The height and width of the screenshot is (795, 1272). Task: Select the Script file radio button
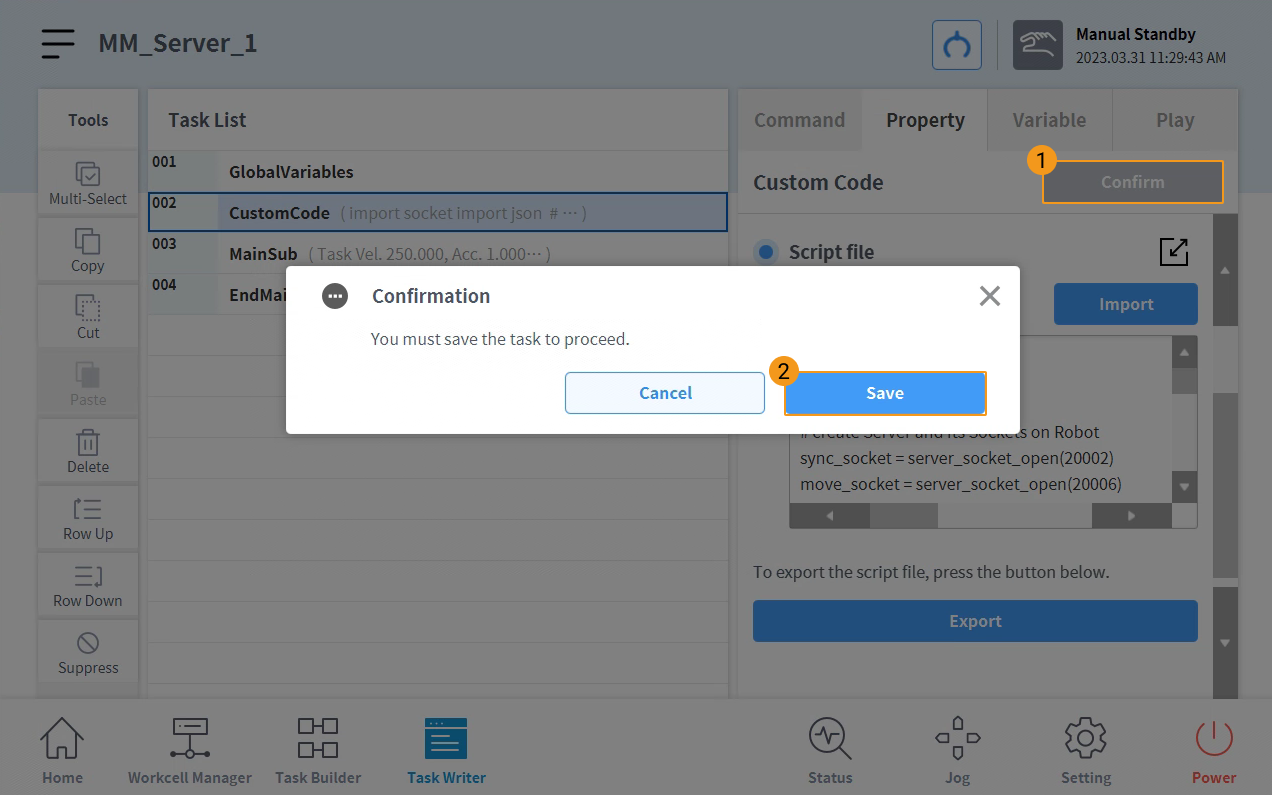766,252
